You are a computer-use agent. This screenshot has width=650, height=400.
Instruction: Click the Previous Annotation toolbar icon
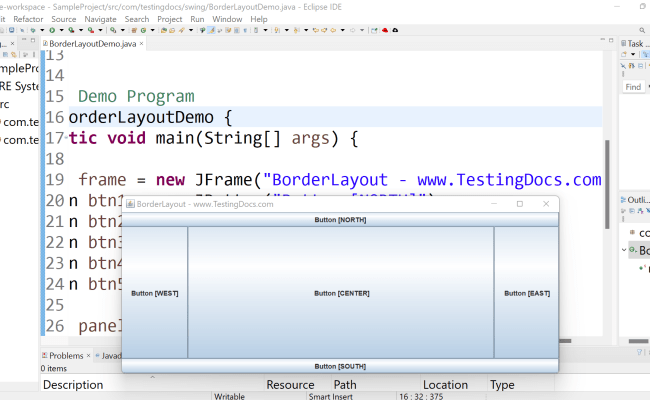coord(296,30)
